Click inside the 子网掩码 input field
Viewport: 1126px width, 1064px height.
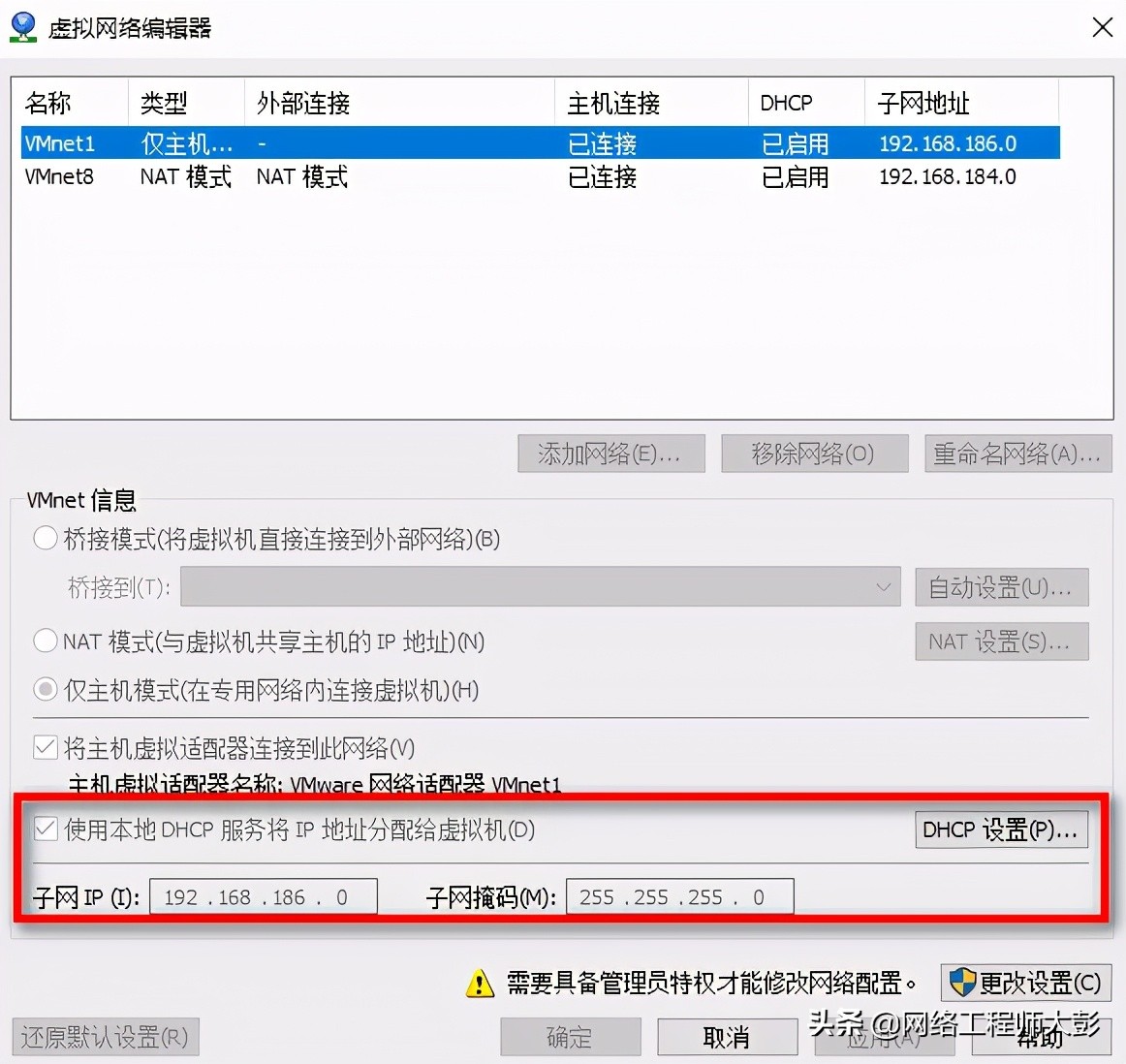(x=679, y=896)
